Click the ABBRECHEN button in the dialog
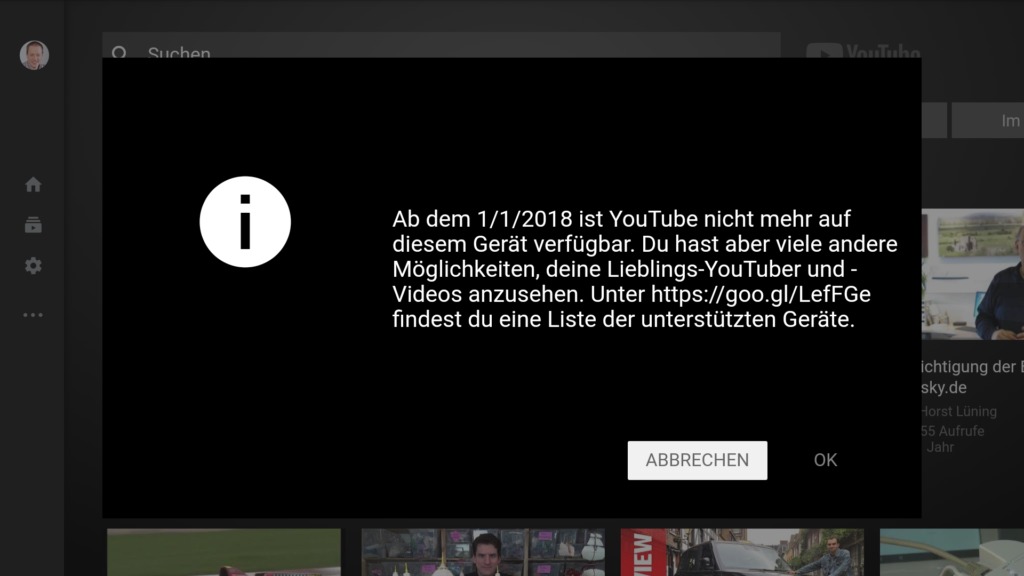This screenshot has width=1024, height=576. click(x=697, y=460)
